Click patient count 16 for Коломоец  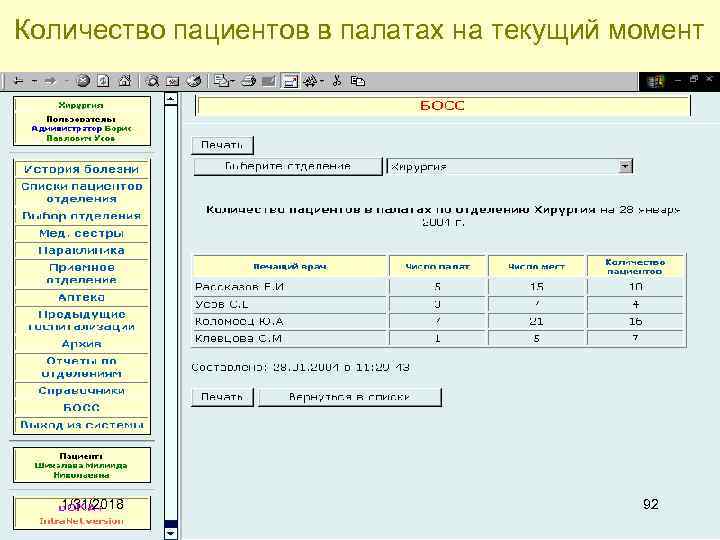636,321
